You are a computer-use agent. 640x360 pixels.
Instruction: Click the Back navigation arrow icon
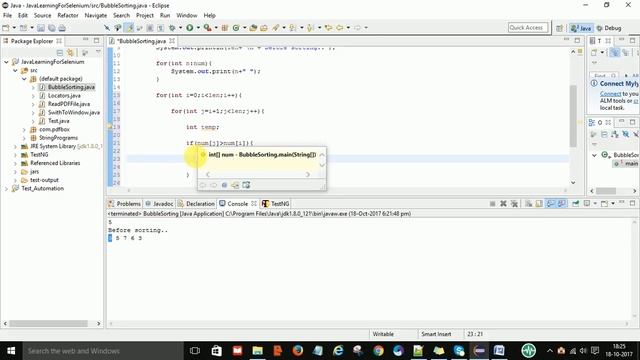coord(340,28)
